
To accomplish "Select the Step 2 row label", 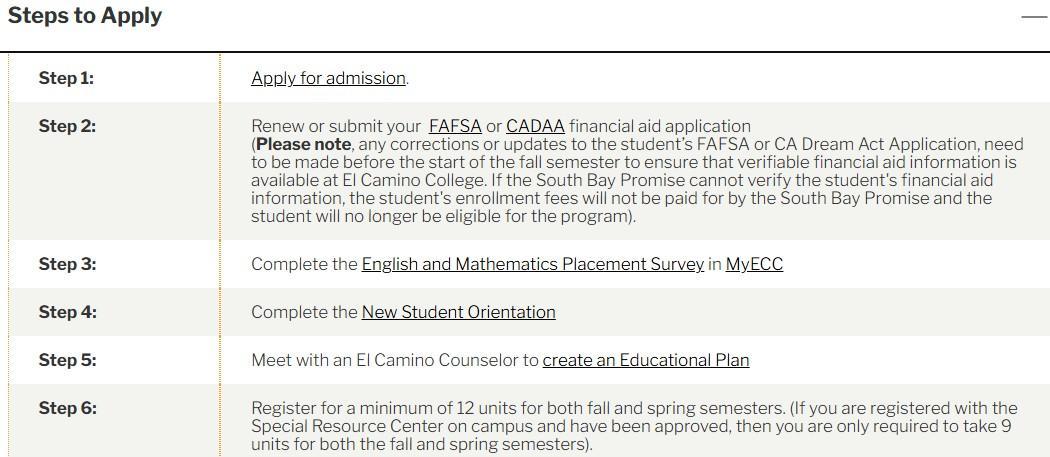I will (67, 126).
